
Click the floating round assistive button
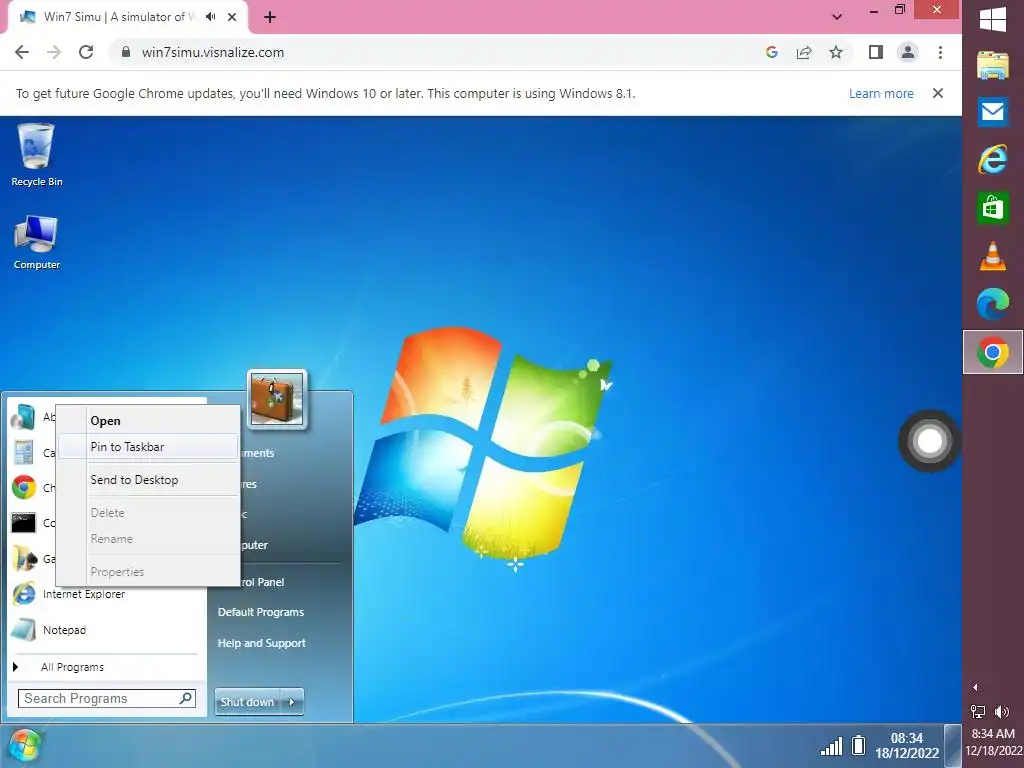929,441
